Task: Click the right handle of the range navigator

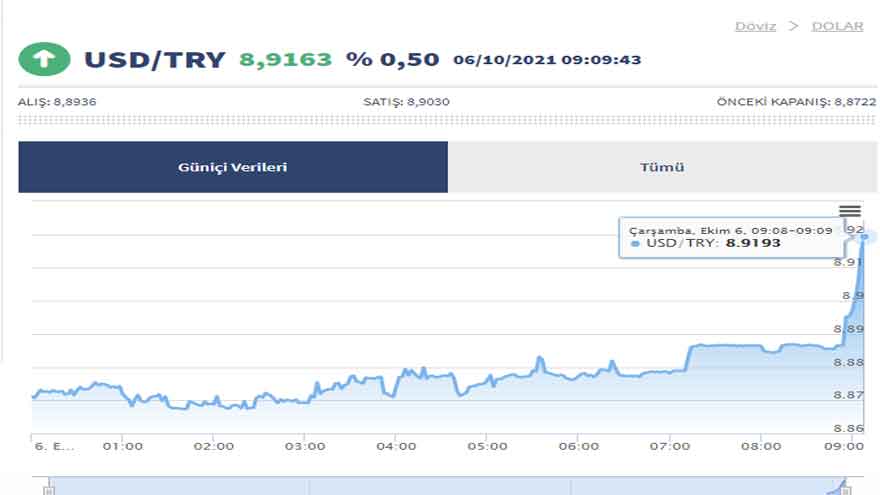Action: click(x=846, y=489)
